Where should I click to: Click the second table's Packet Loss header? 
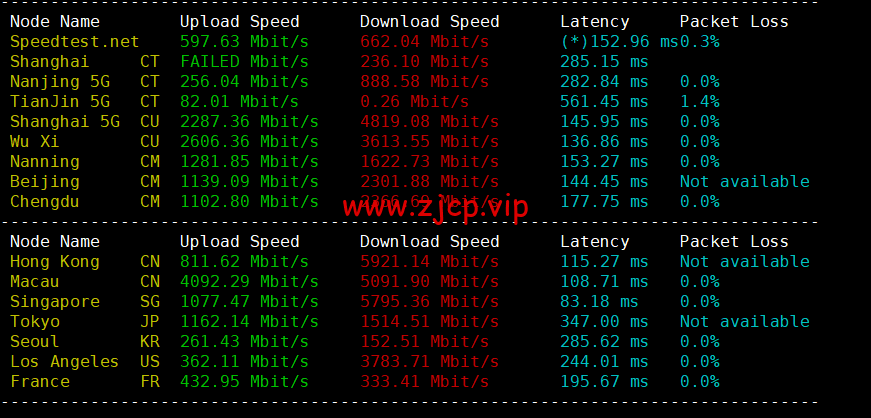(x=734, y=241)
